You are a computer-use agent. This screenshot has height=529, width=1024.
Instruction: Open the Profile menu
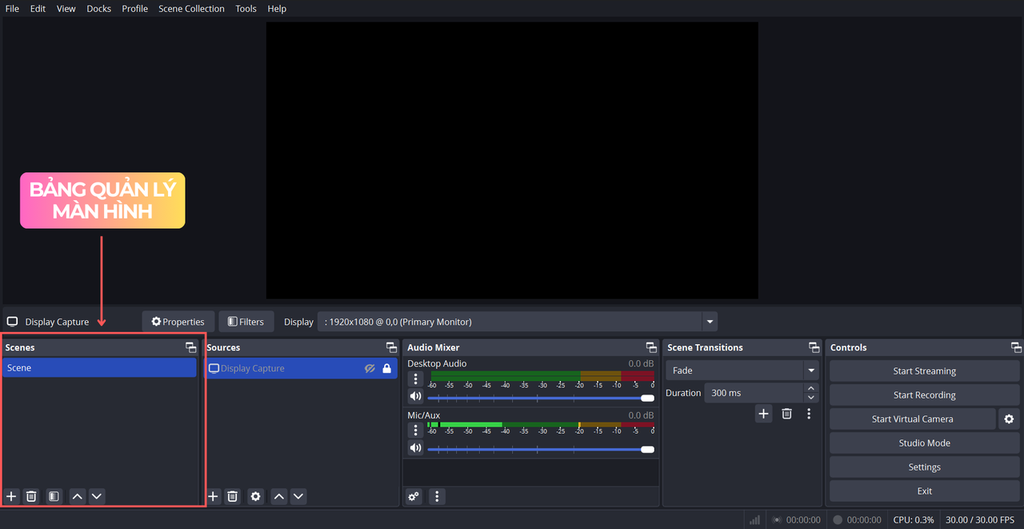[x=135, y=8]
